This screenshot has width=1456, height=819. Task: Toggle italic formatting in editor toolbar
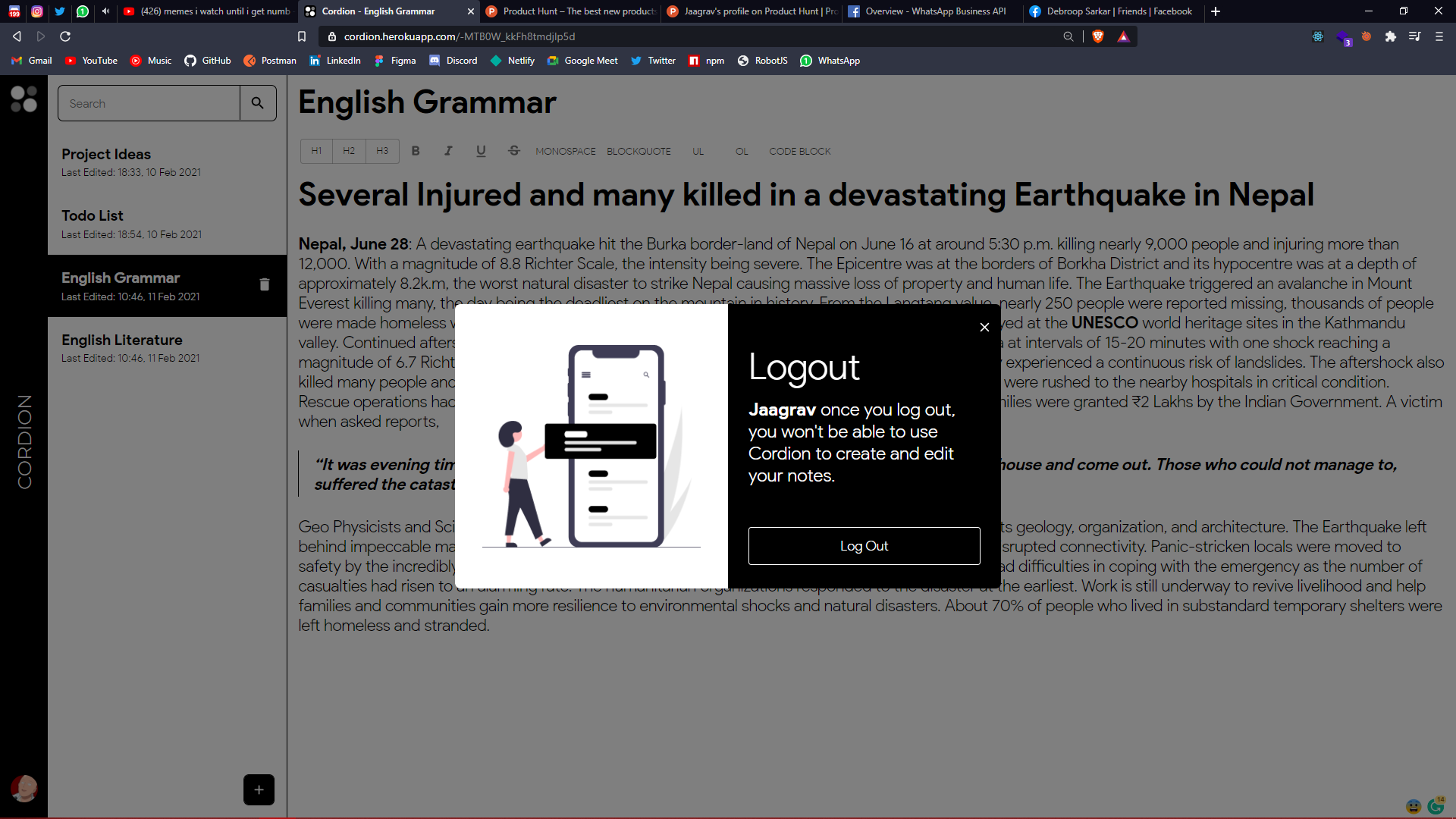click(x=448, y=151)
